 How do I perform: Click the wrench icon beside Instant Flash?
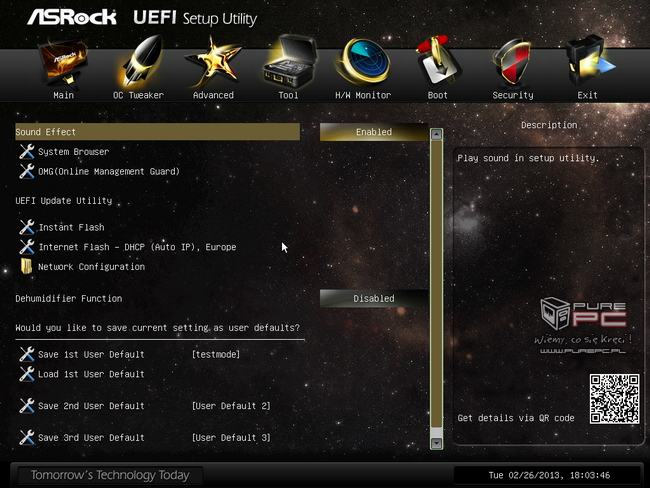27,227
